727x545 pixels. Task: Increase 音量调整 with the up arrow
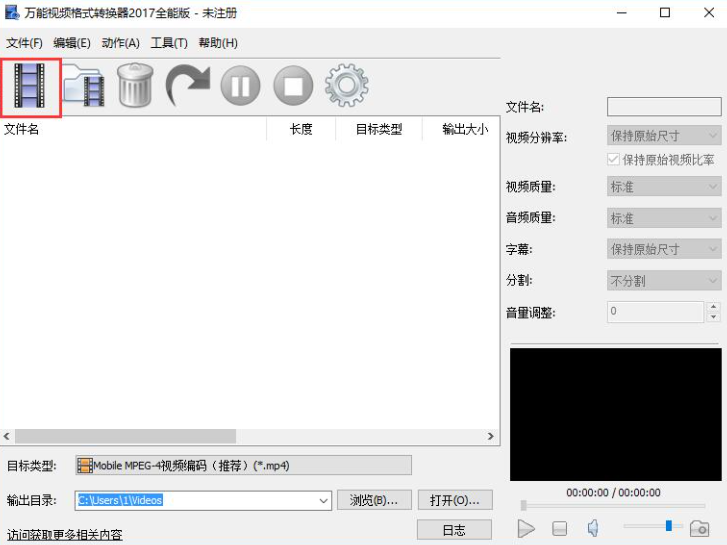coord(714,307)
